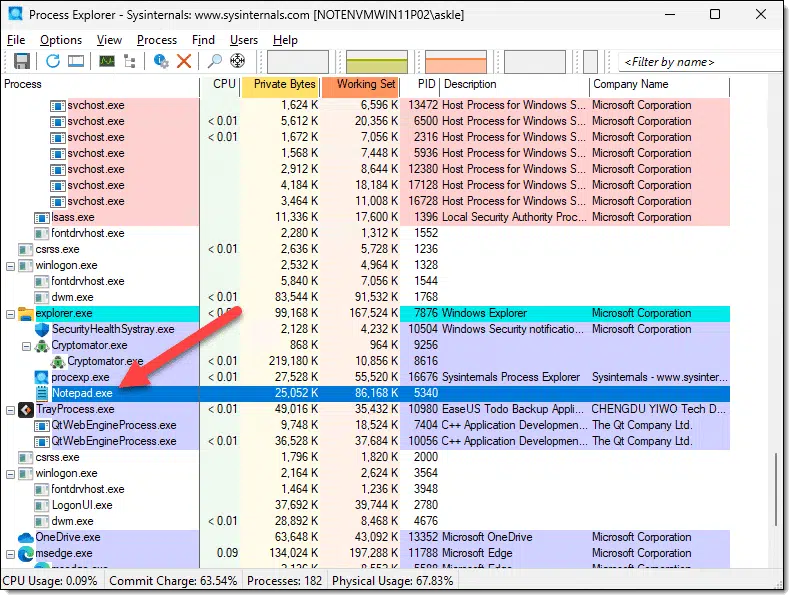Screen dimensions: 794x600
Task: Open the Process menu
Action: (157, 40)
